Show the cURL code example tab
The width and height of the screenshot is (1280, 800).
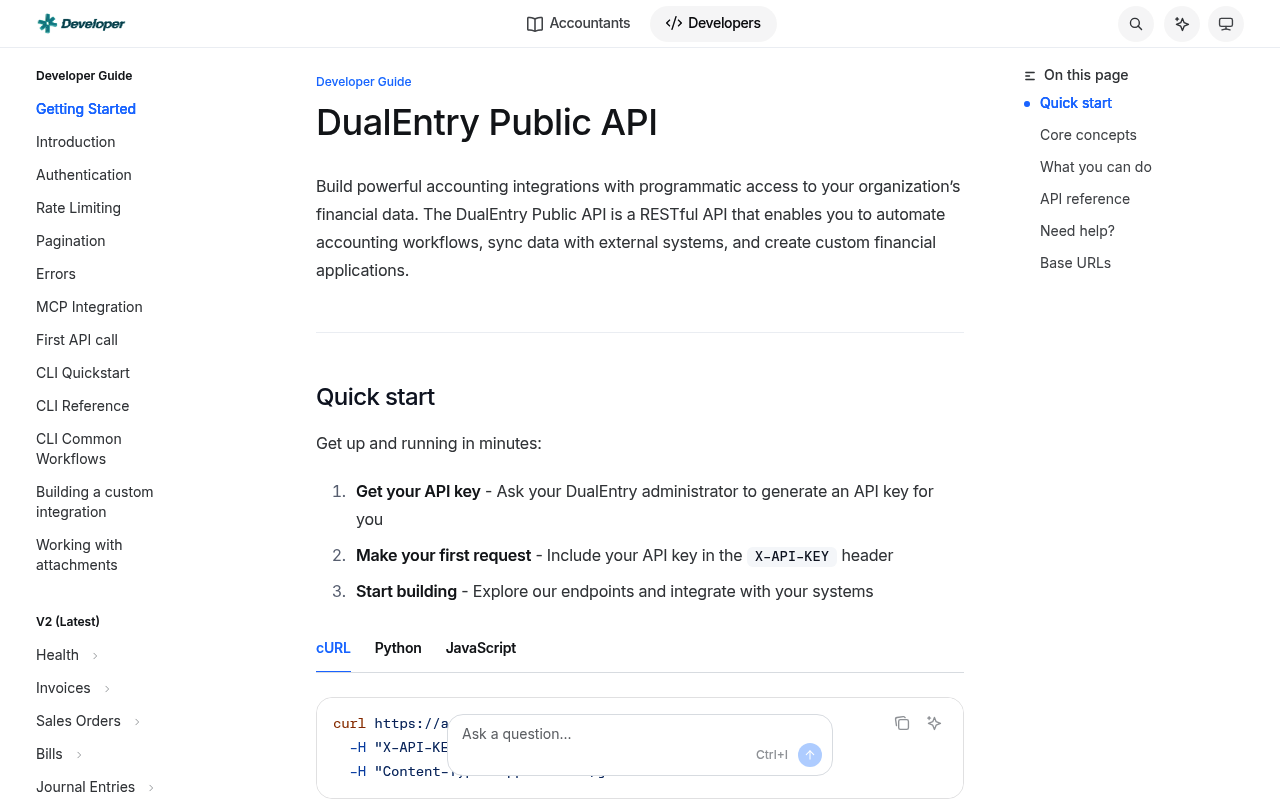click(x=333, y=648)
